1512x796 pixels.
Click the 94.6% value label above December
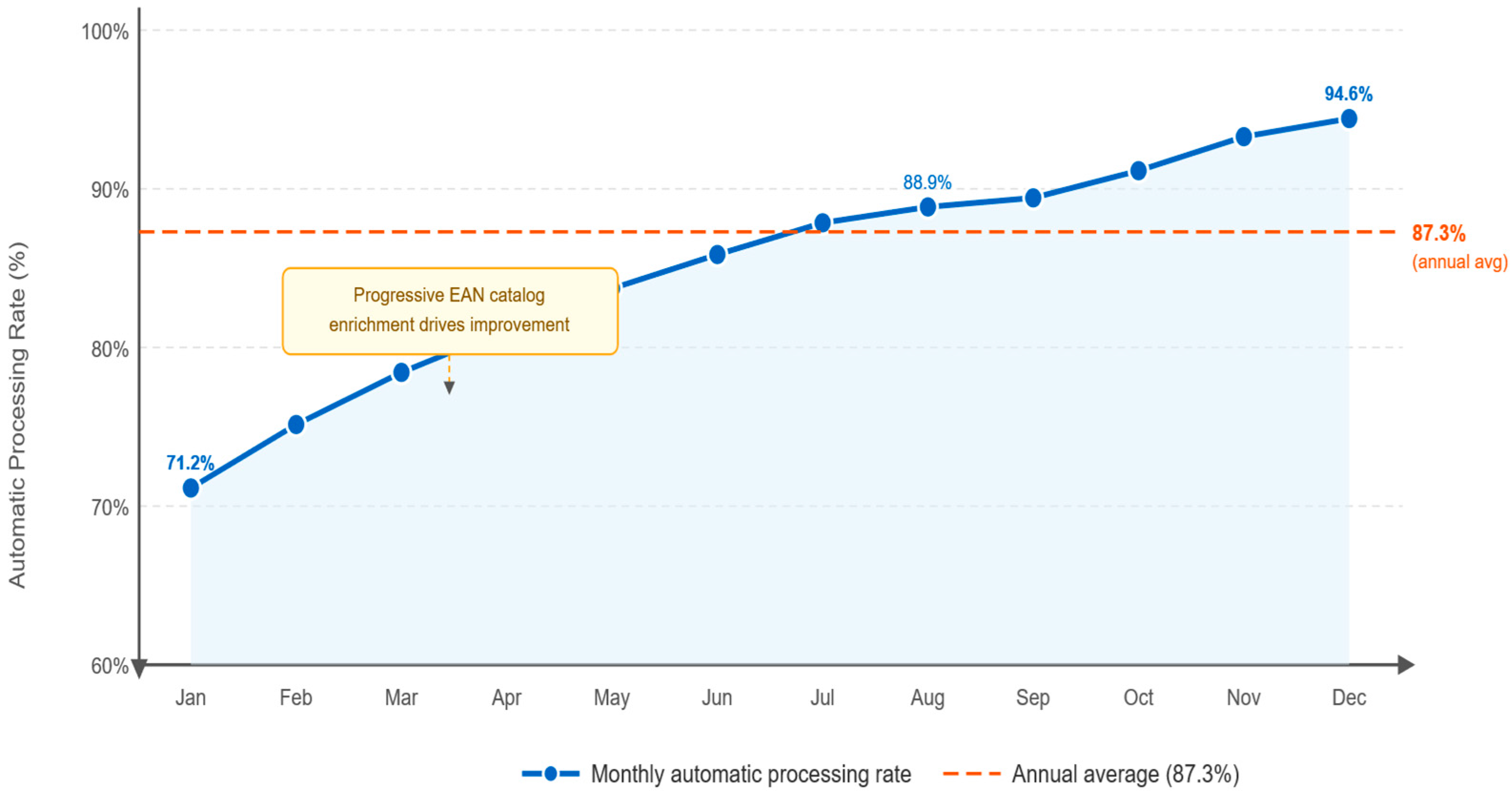pos(1348,94)
